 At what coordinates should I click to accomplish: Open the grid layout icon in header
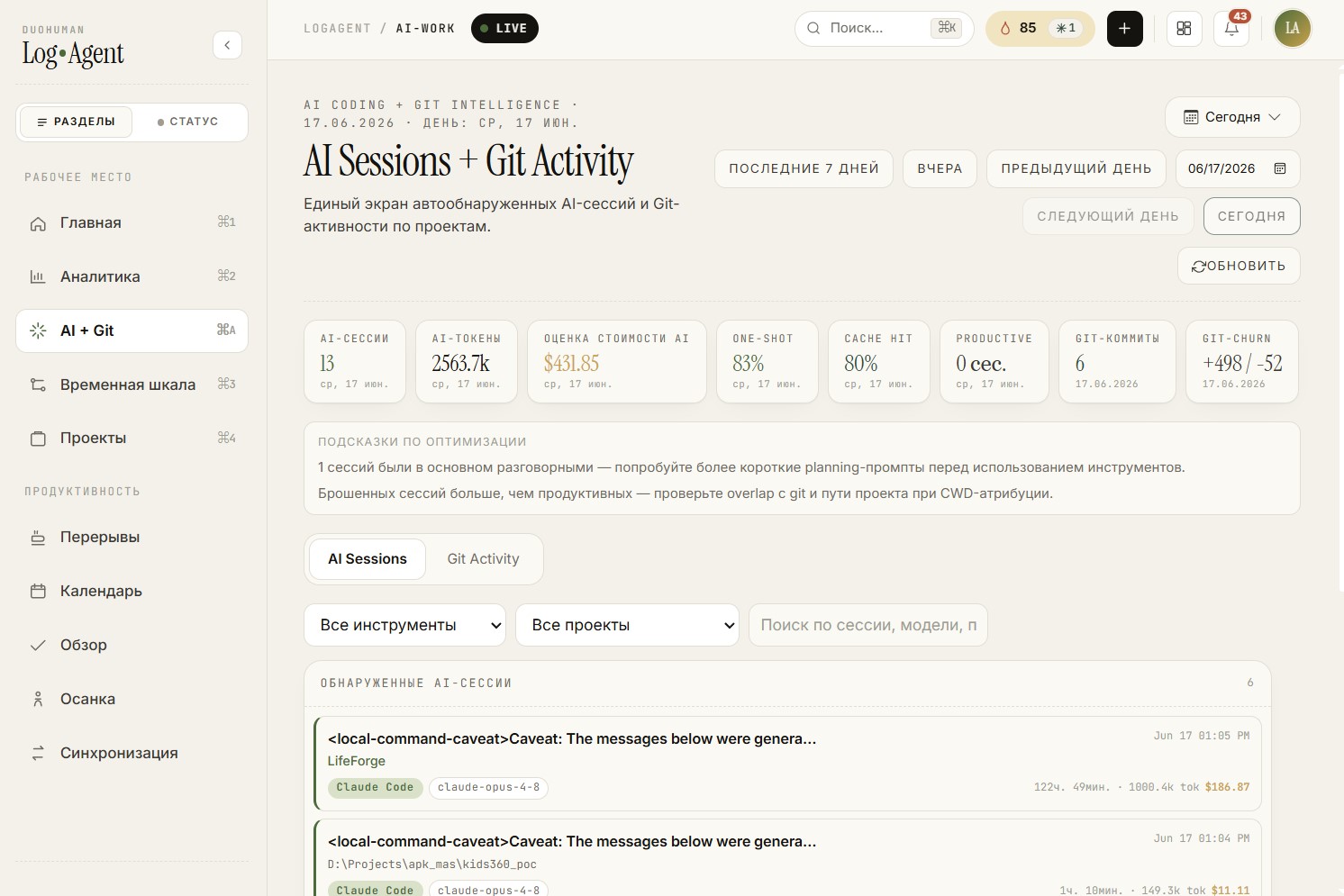1184,29
